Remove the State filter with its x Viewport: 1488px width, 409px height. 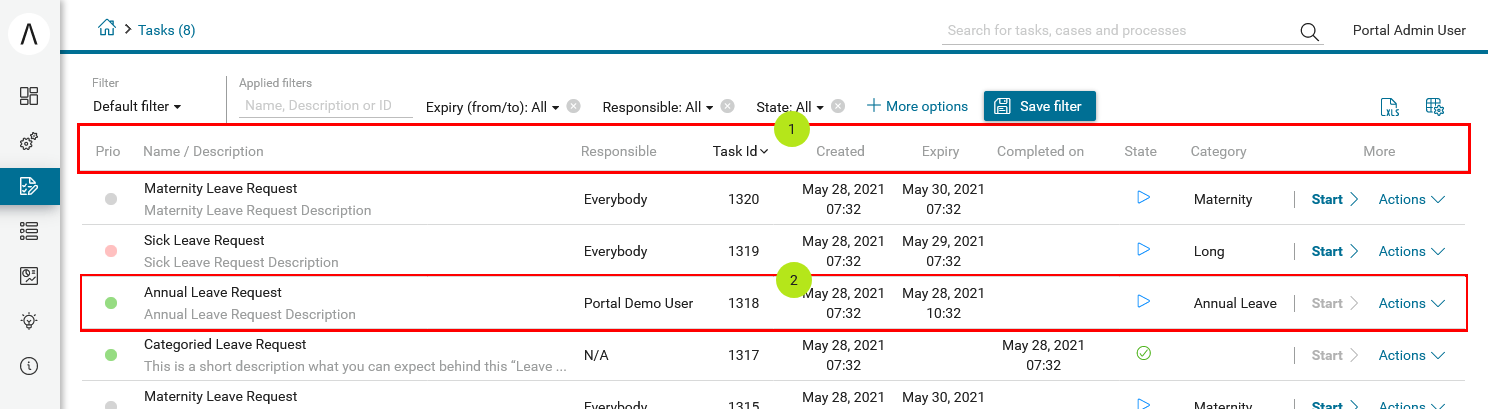click(x=838, y=106)
